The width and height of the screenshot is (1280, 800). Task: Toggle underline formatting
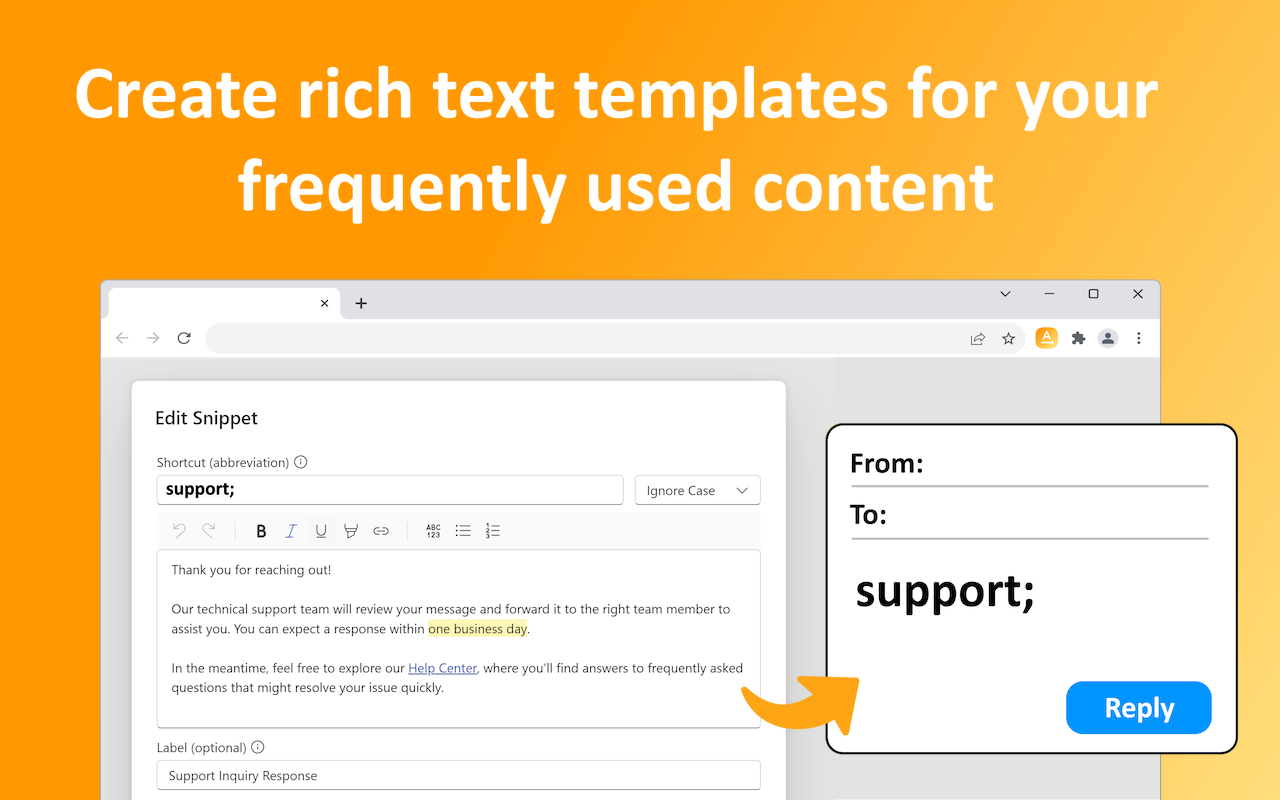click(x=321, y=531)
